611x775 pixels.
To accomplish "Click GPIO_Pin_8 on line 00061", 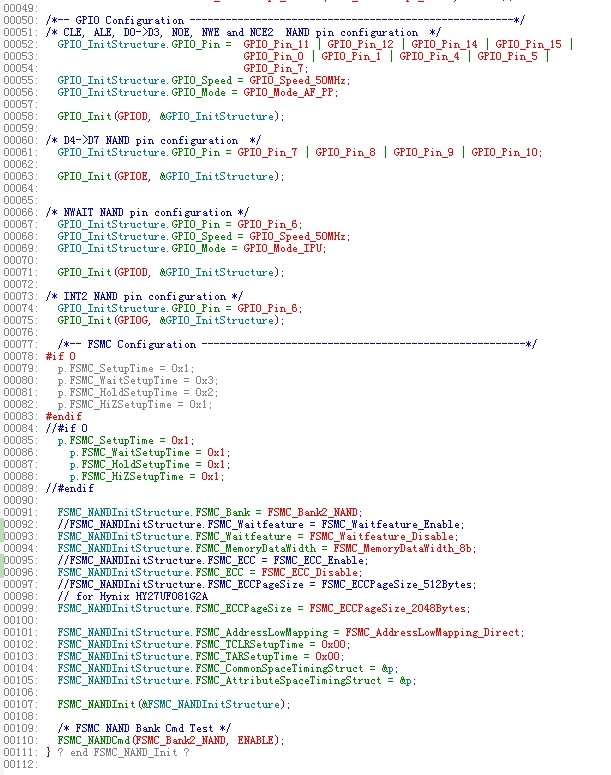I will [x=346, y=152].
